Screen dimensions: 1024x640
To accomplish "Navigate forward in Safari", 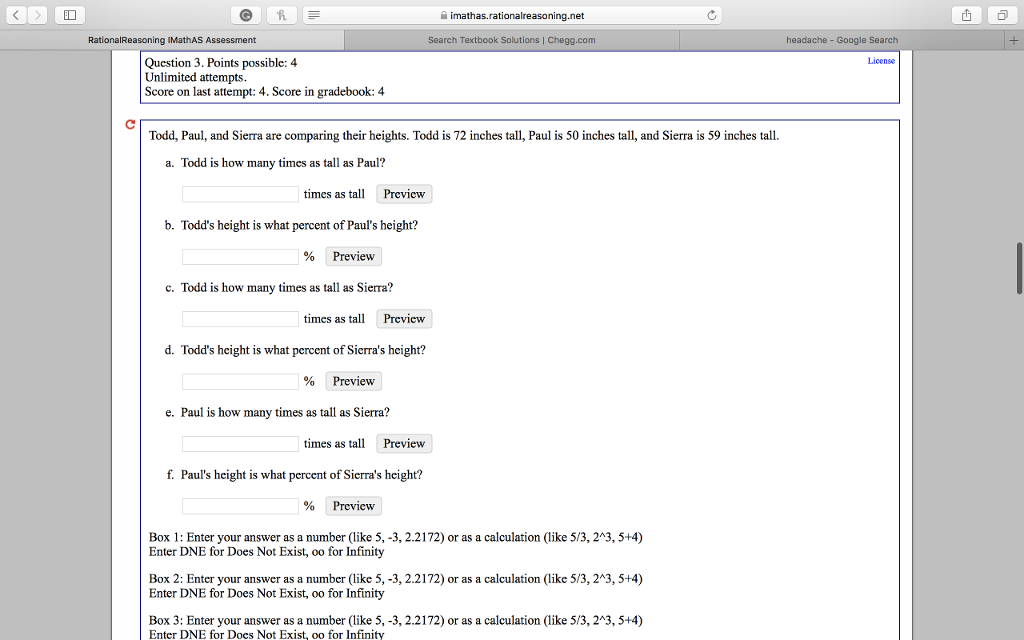I will click(38, 15).
